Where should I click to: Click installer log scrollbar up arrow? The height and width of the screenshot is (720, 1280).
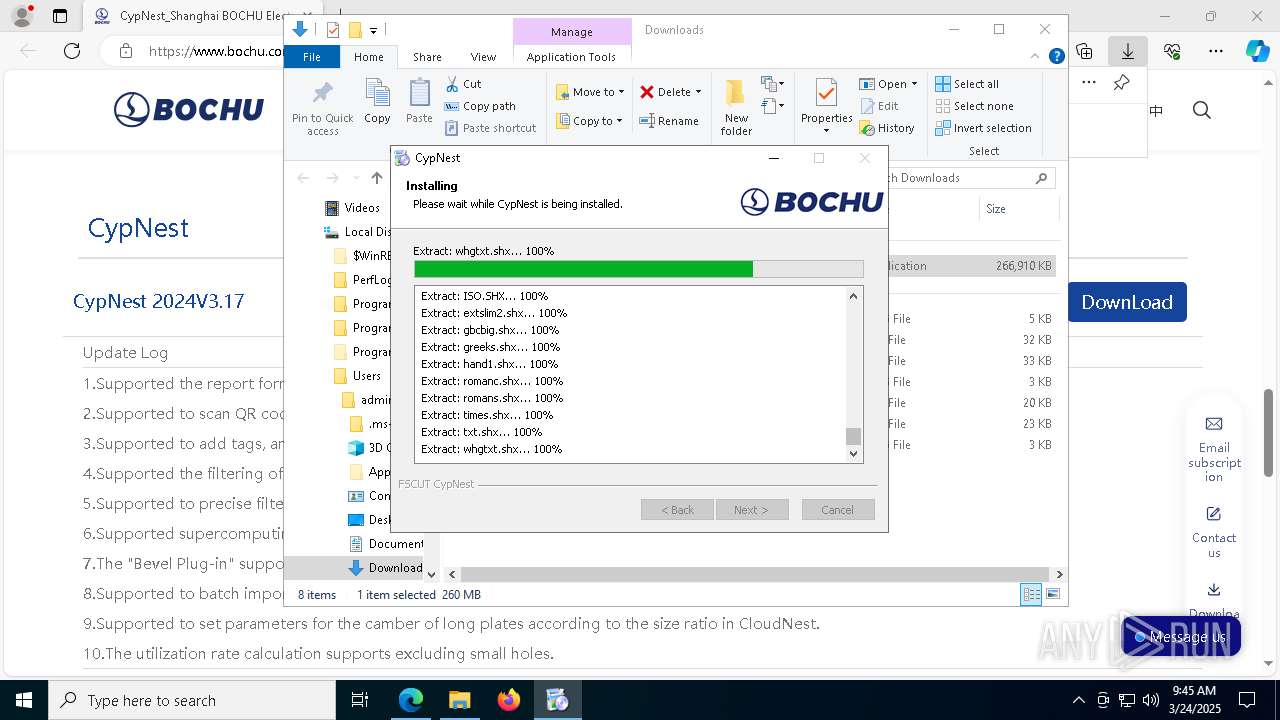coord(853,296)
